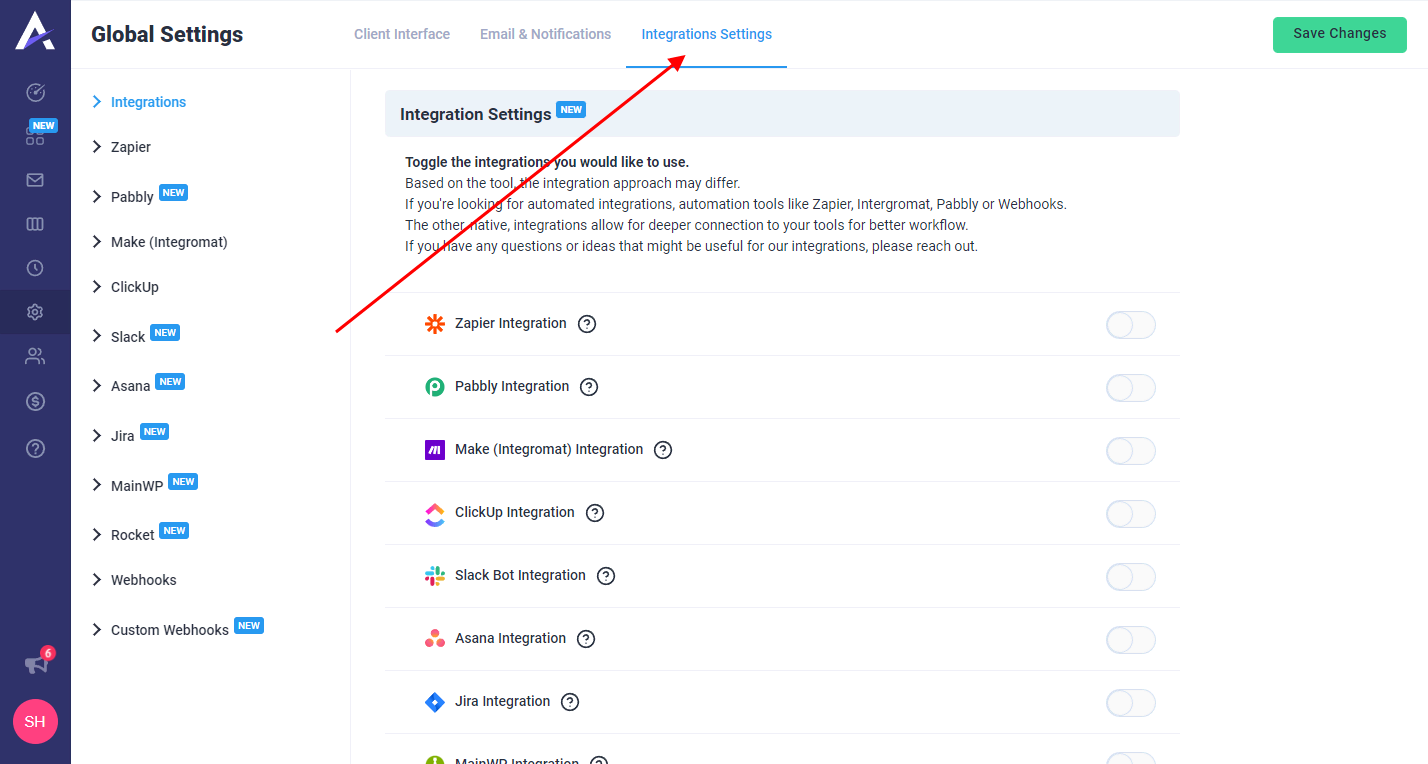This screenshot has width=1428, height=764.
Task: Click help icon next to Zapier Integration
Action: [x=587, y=324]
